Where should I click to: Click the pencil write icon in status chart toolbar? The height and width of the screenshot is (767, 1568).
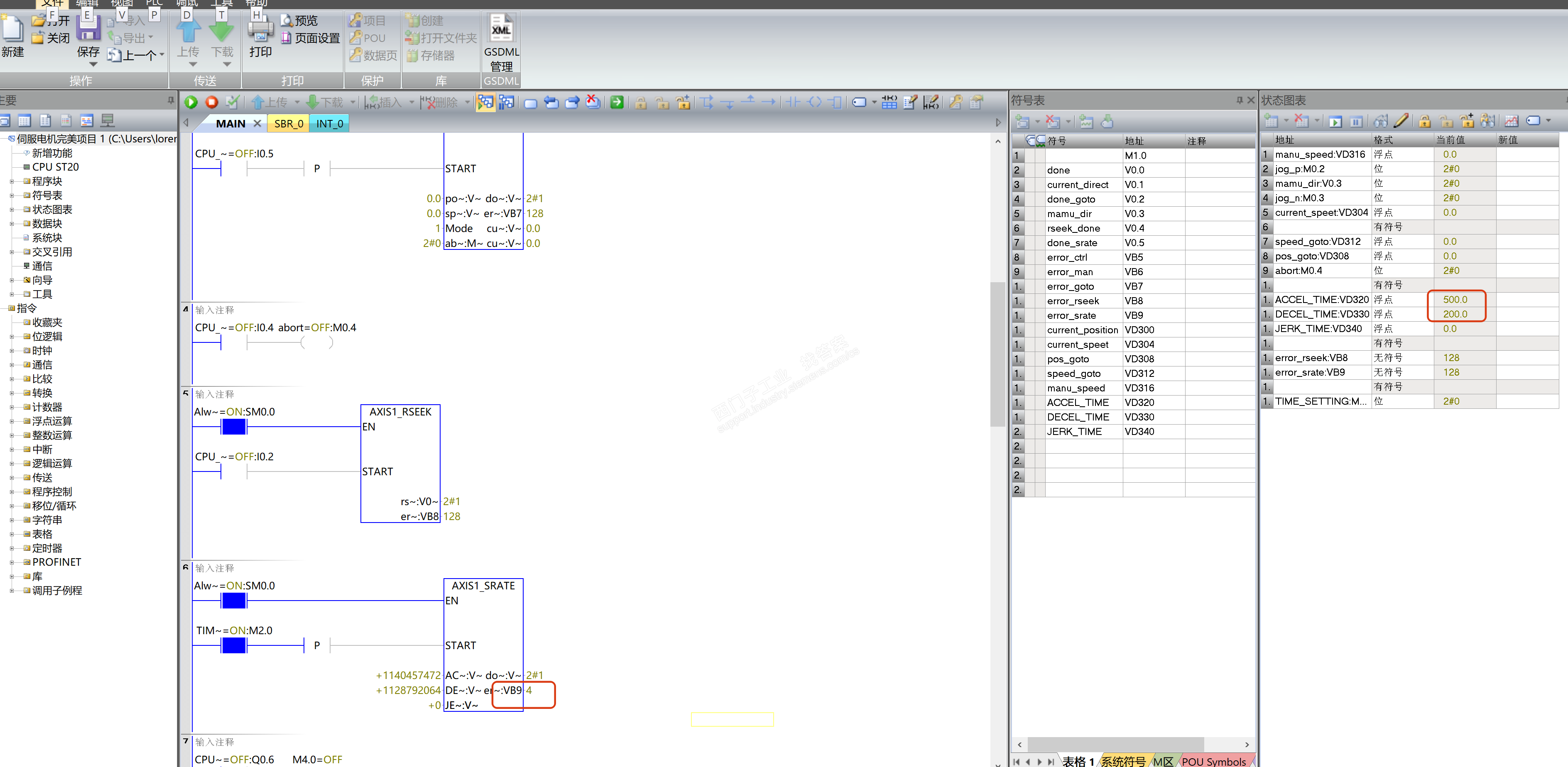(1401, 121)
